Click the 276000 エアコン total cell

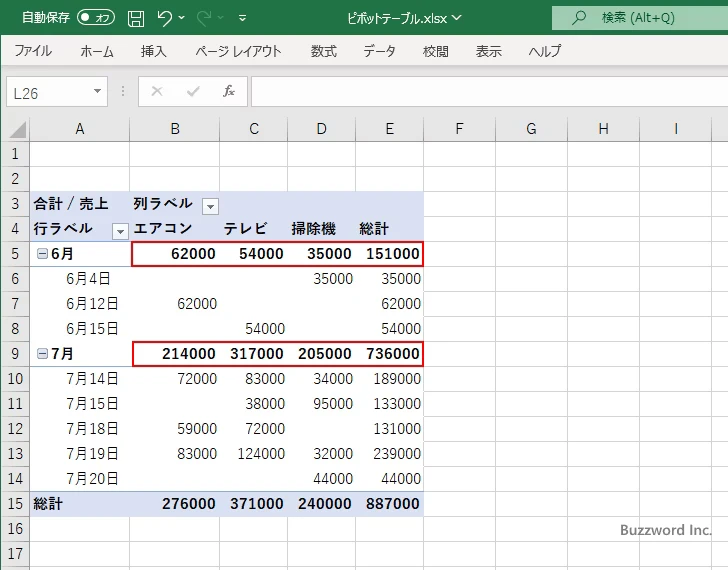pyautogui.click(x=175, y=504)
